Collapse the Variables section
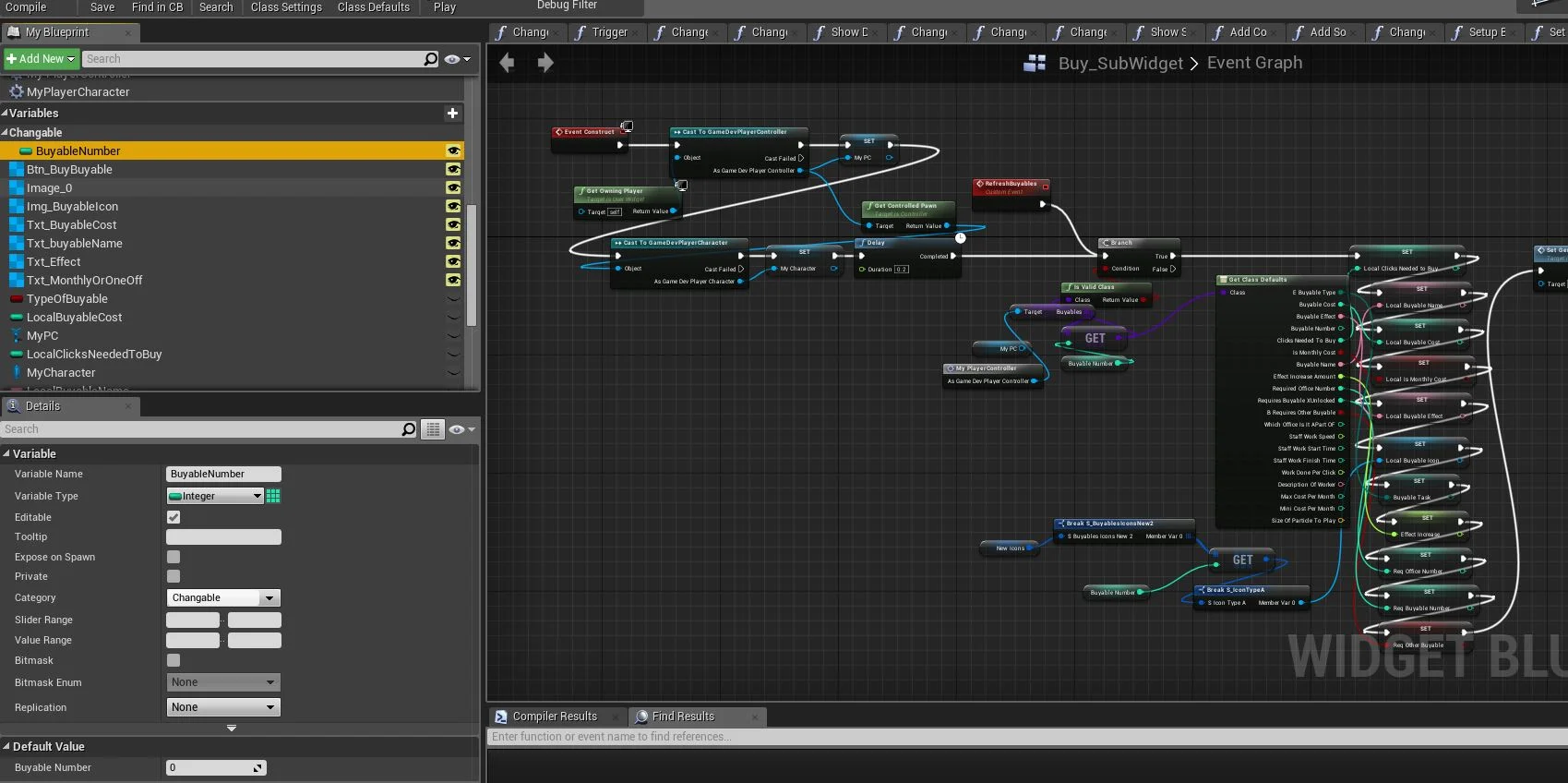Viewport: 1568px width, 783px height. [x=5, y=113]
